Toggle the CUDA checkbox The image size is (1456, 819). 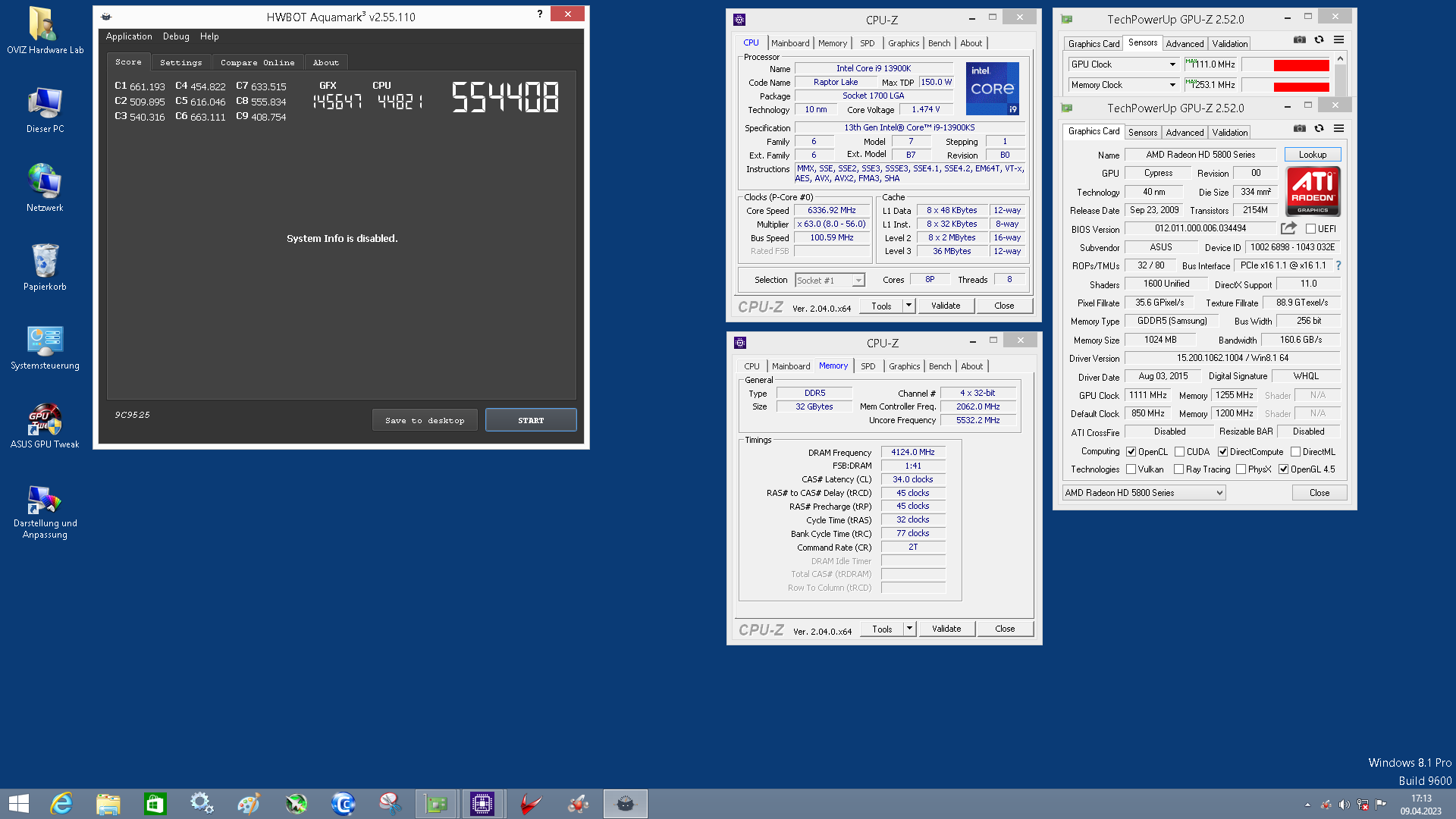(x=1179, y=451)
